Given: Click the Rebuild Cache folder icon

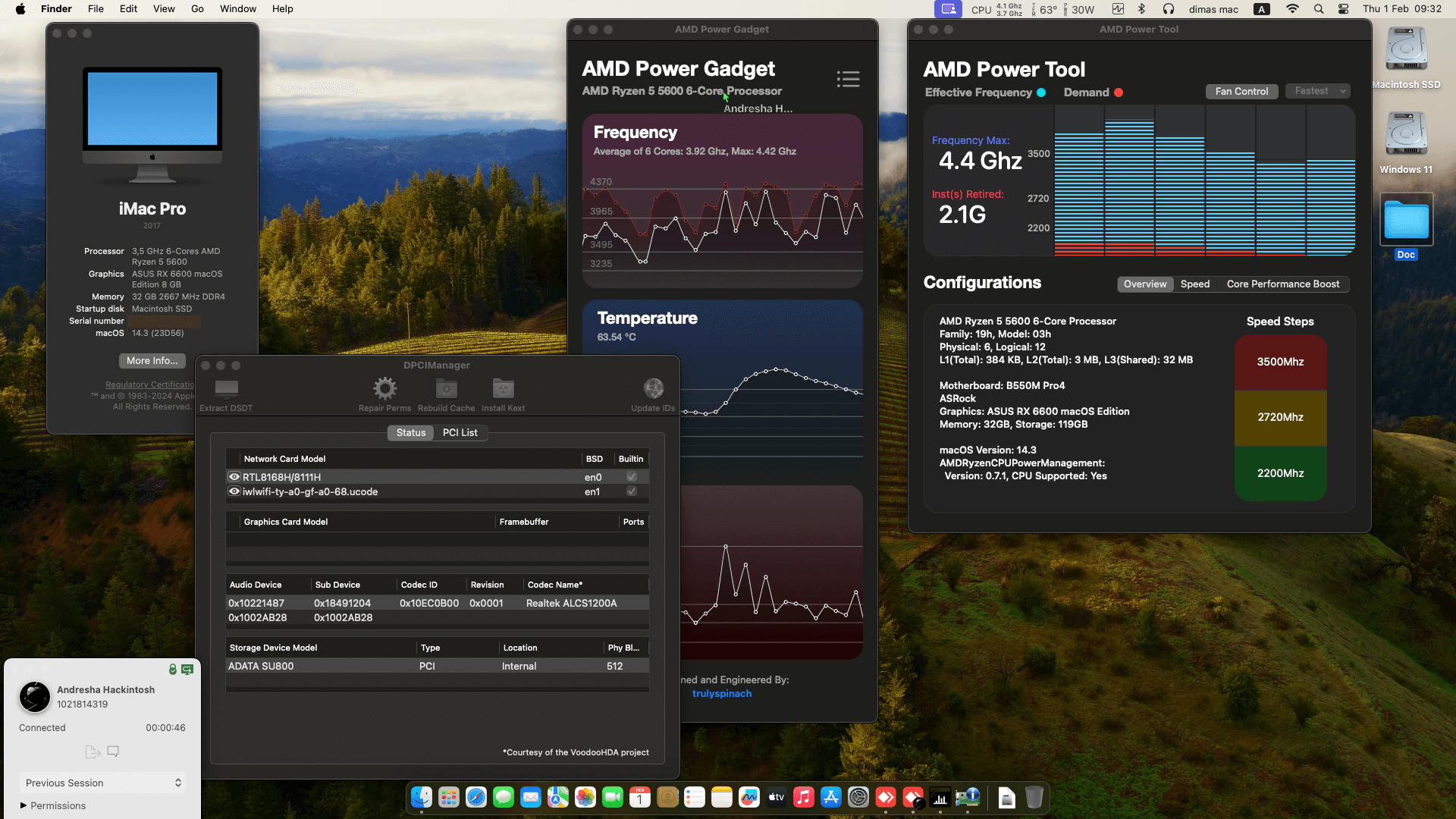Looking at the screenshot, I should [x=447, y=389].
